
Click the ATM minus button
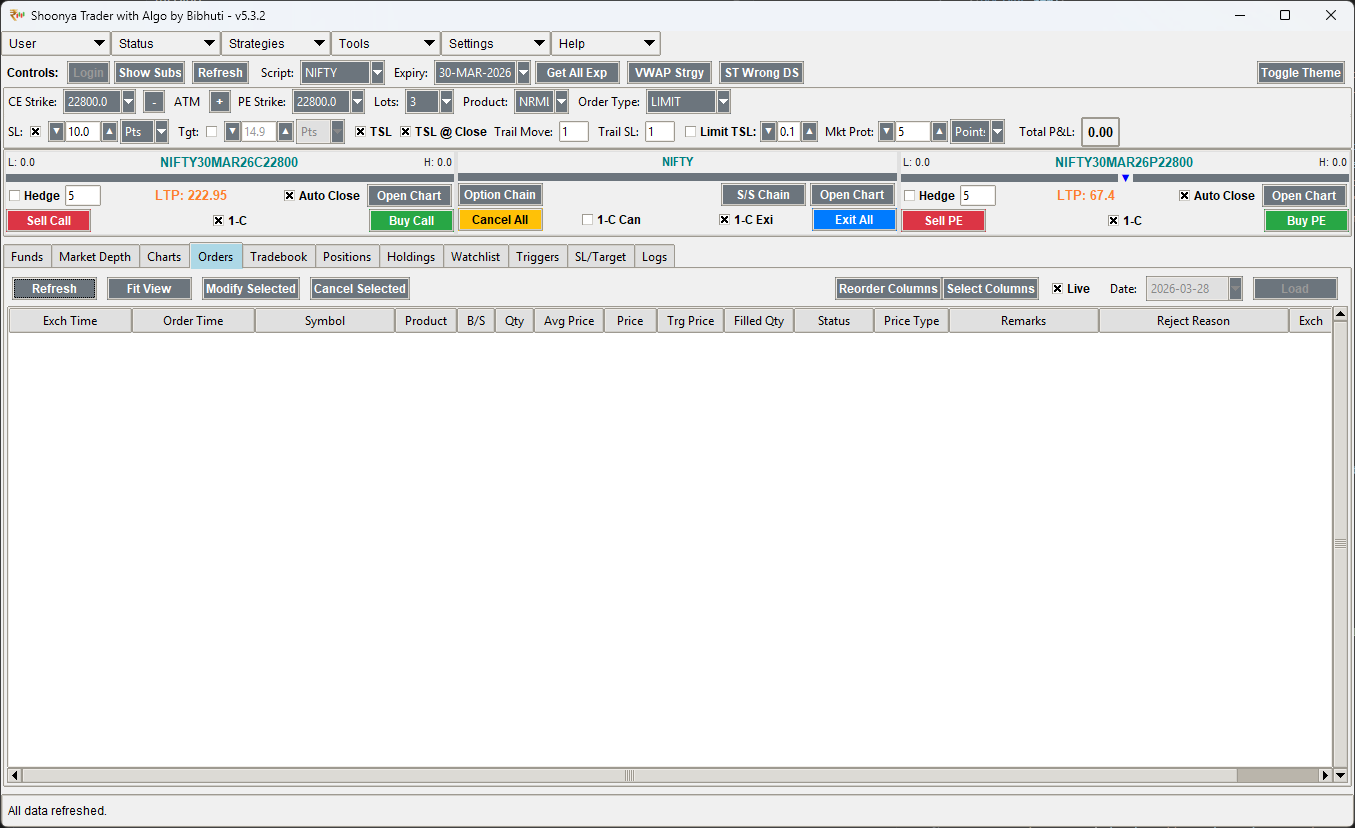point(154,101)
